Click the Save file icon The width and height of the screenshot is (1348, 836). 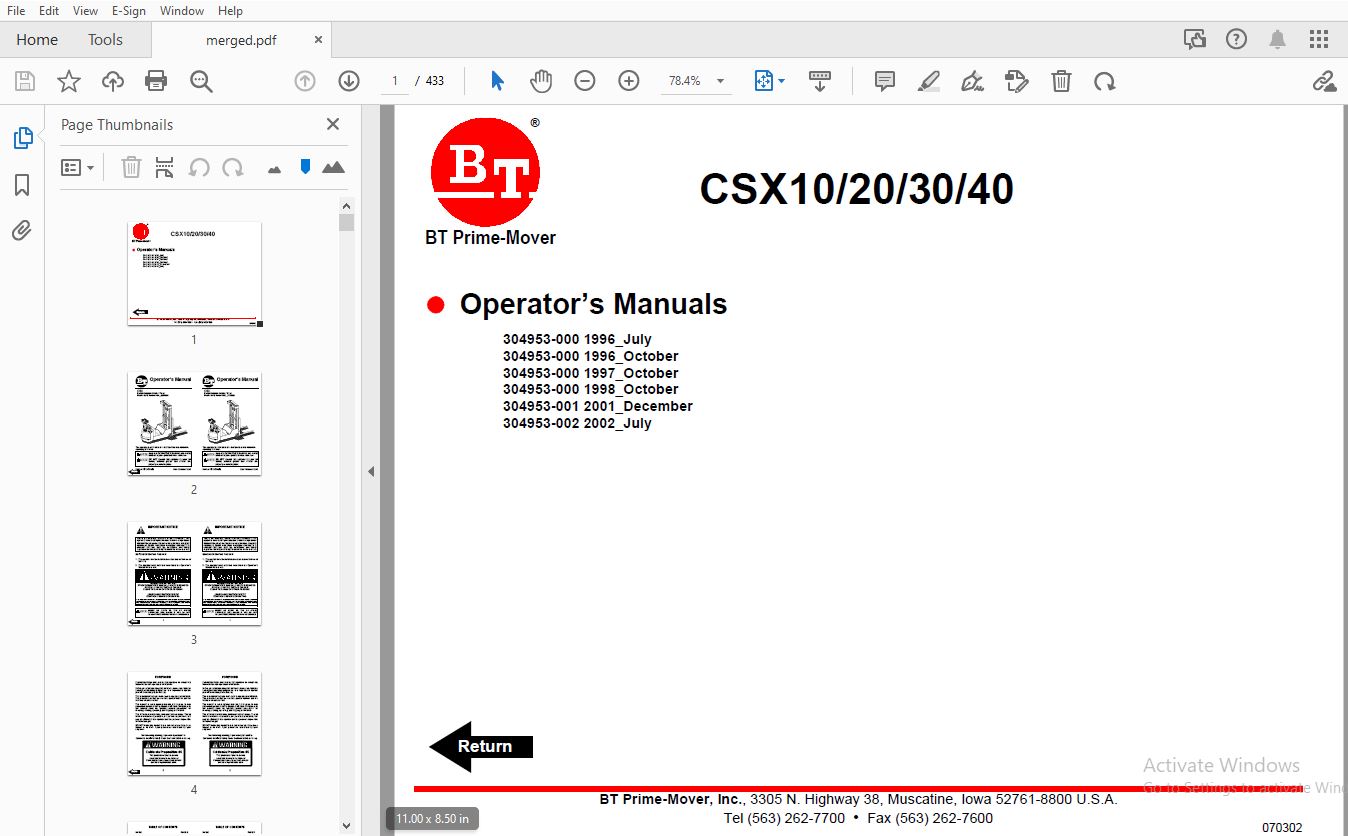(x=25, y=81)
